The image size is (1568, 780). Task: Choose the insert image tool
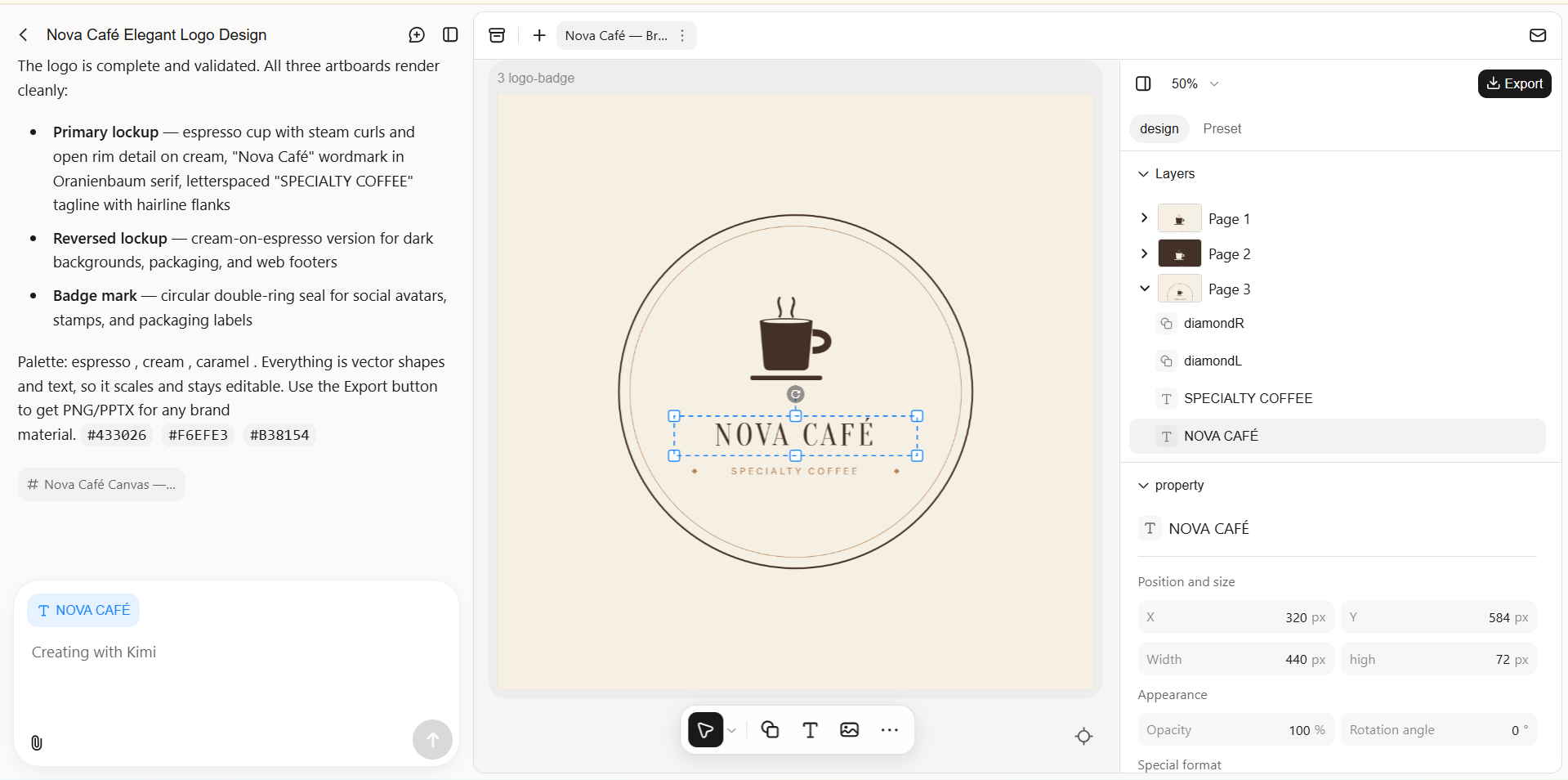(850, 729)
